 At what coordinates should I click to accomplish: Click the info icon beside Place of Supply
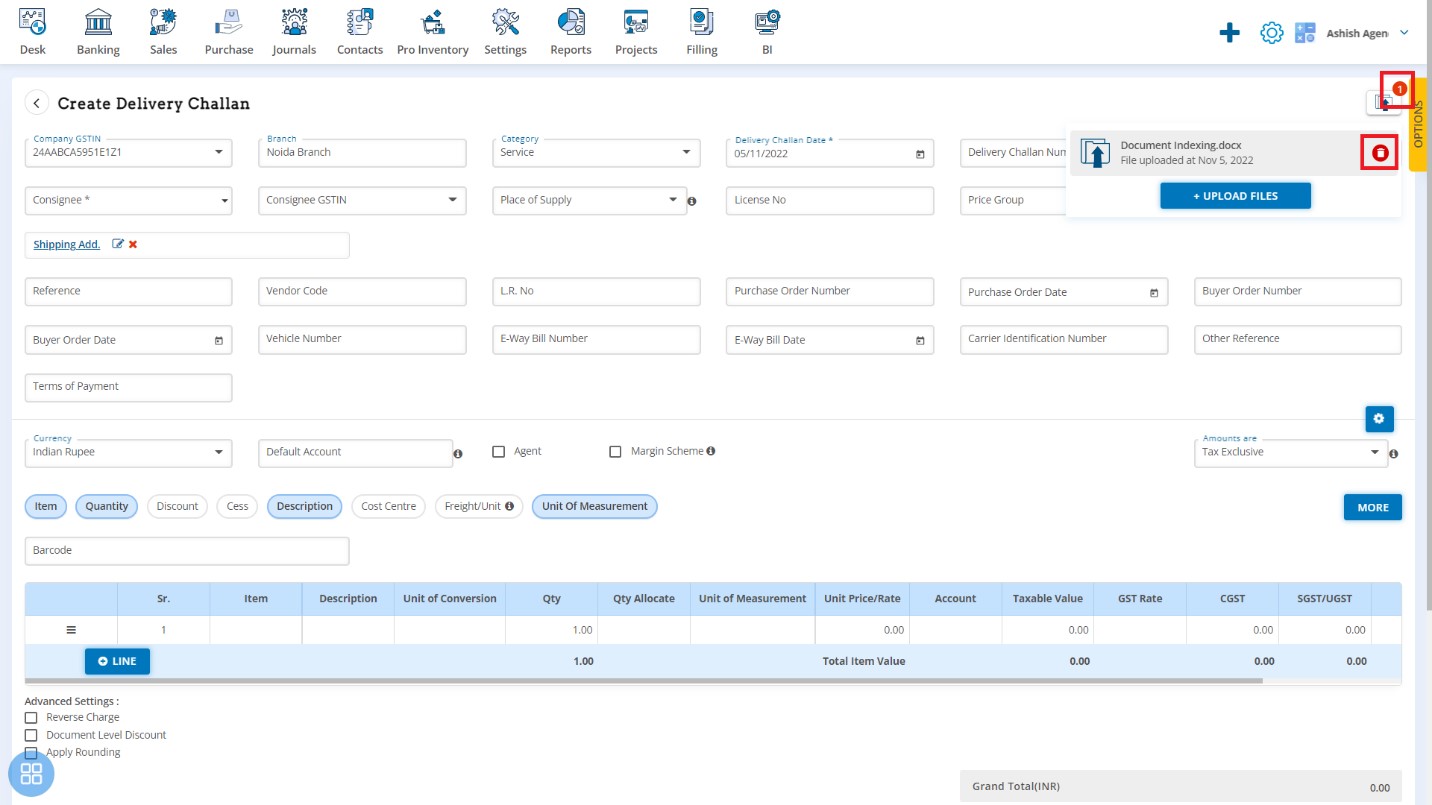(x=692, y=201)
